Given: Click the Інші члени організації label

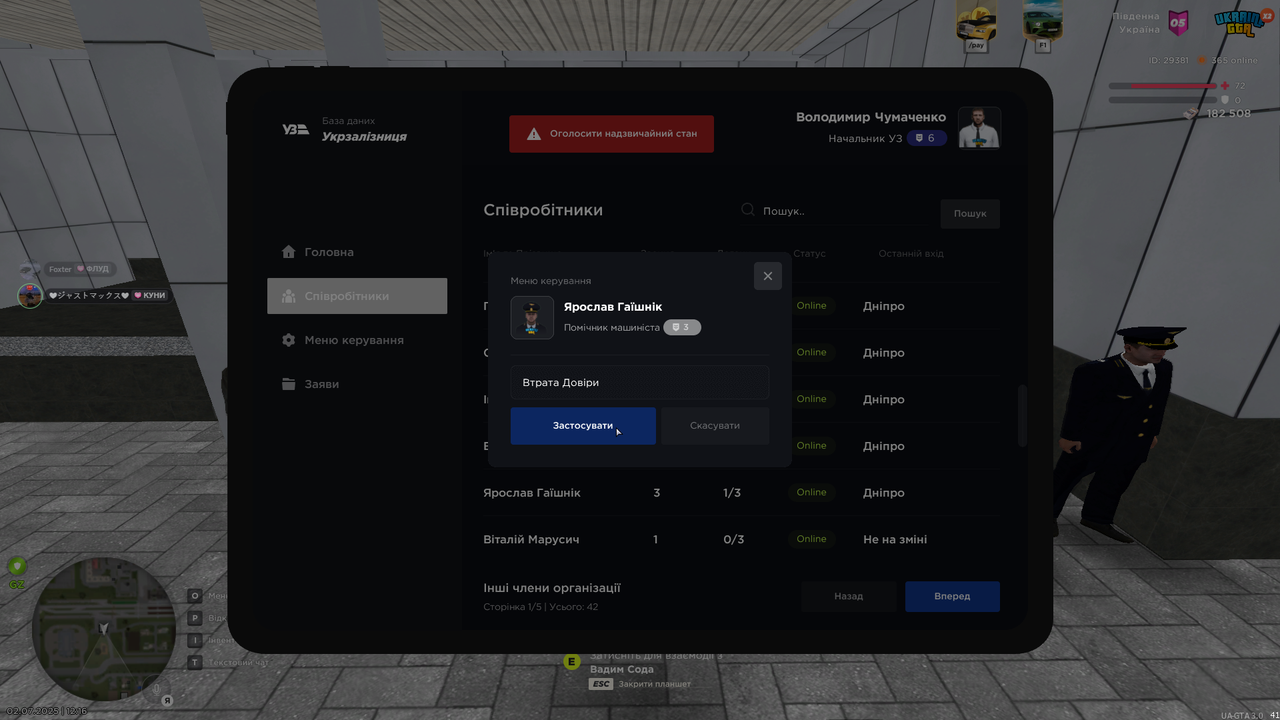Looking at the screenshot, I should pos(552,588).
